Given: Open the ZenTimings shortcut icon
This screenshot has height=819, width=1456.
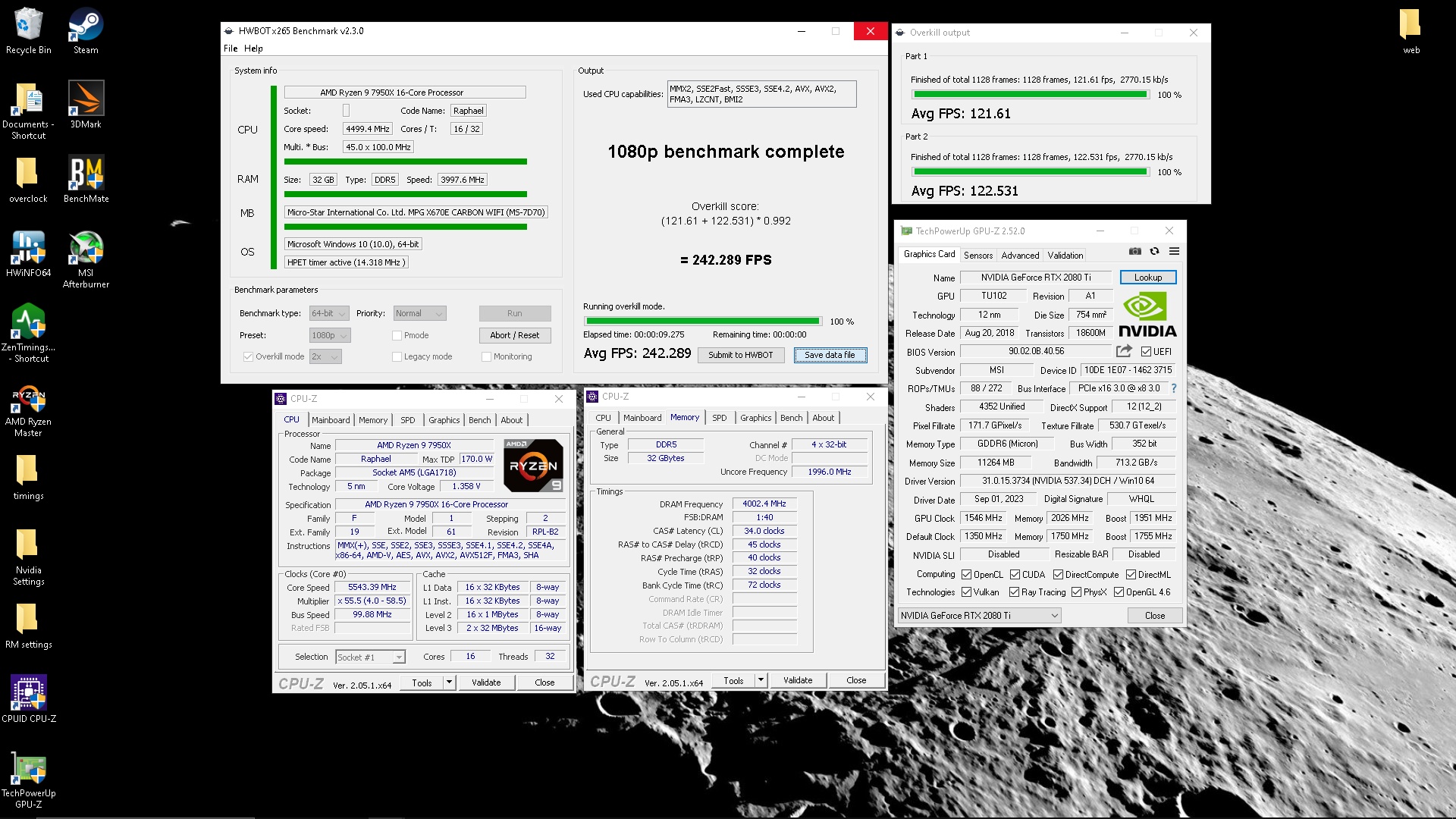Looking at the screenshot, I should [x=28, y=334].
